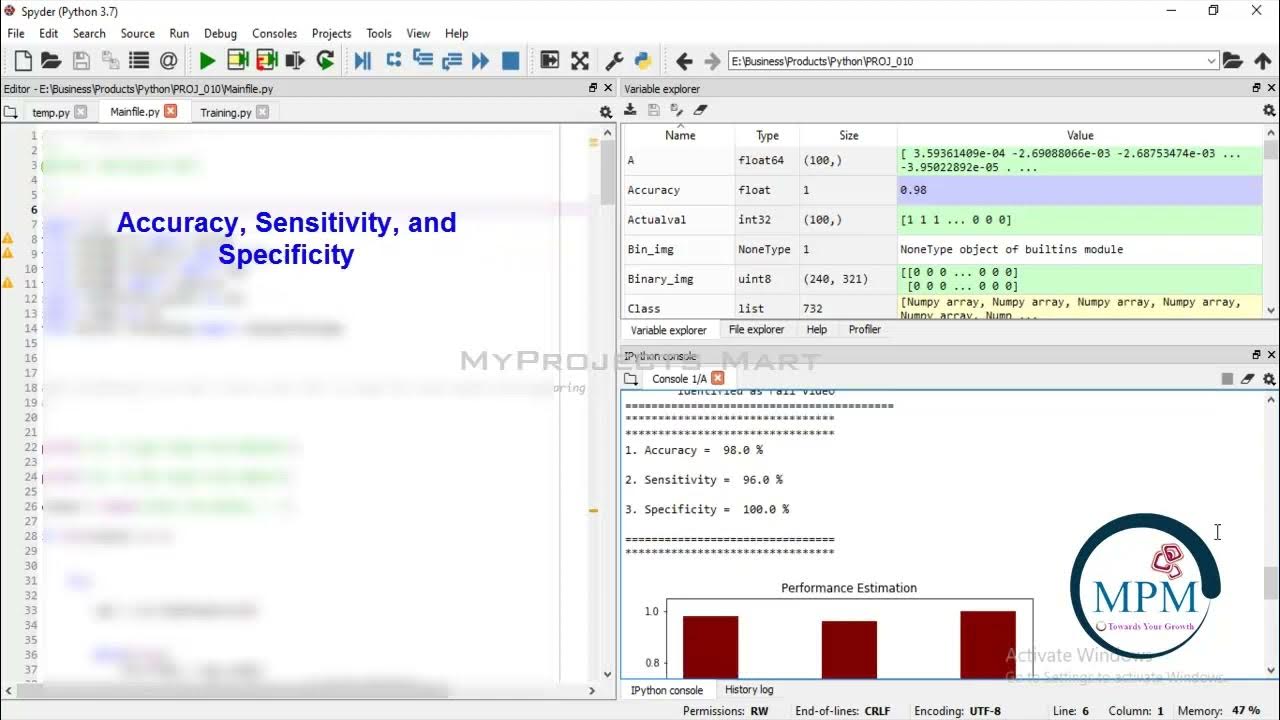Click the @ symbol toolbar icon
Screen dimensions: 1280x720
[x=168, y=61]
